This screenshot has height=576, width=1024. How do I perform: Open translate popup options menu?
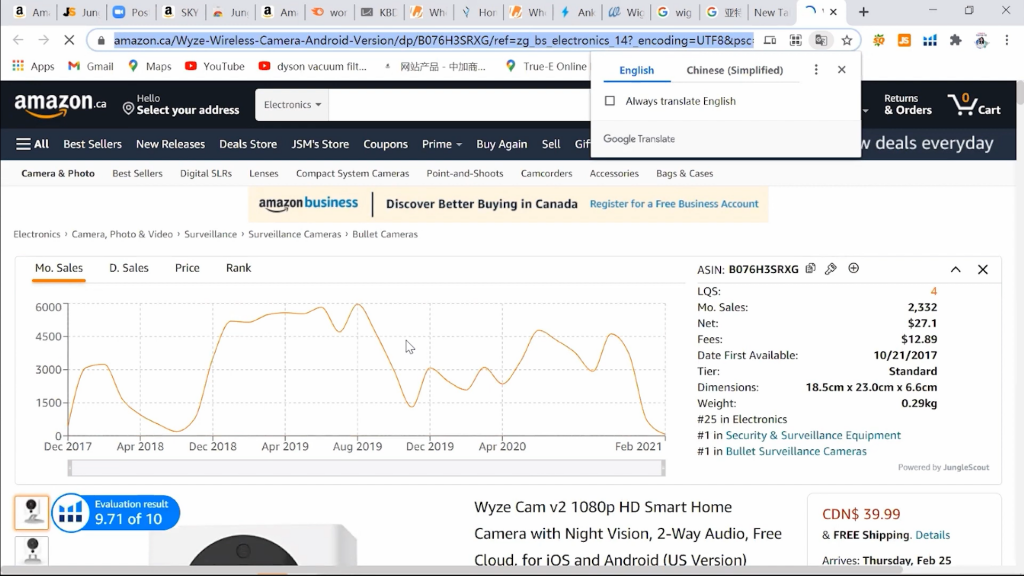coord(816,69)
